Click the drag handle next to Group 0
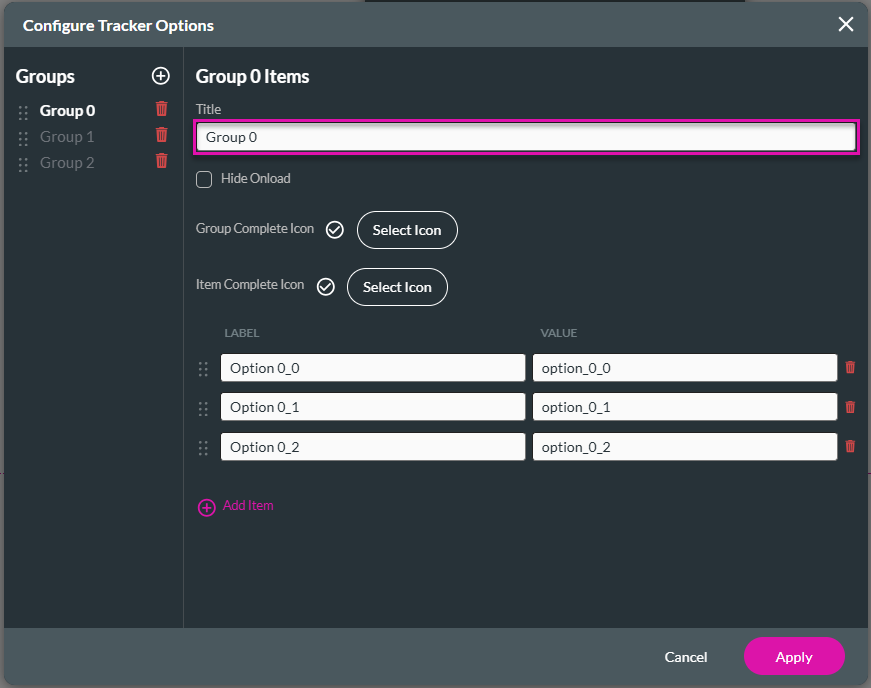This screenshot has width=871, height=688. coord(22,110)
